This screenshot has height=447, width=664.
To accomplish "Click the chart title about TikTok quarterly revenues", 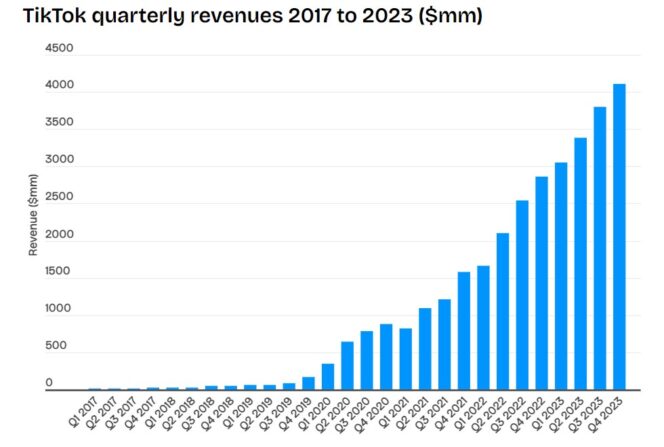I will (x=245, y=17).
